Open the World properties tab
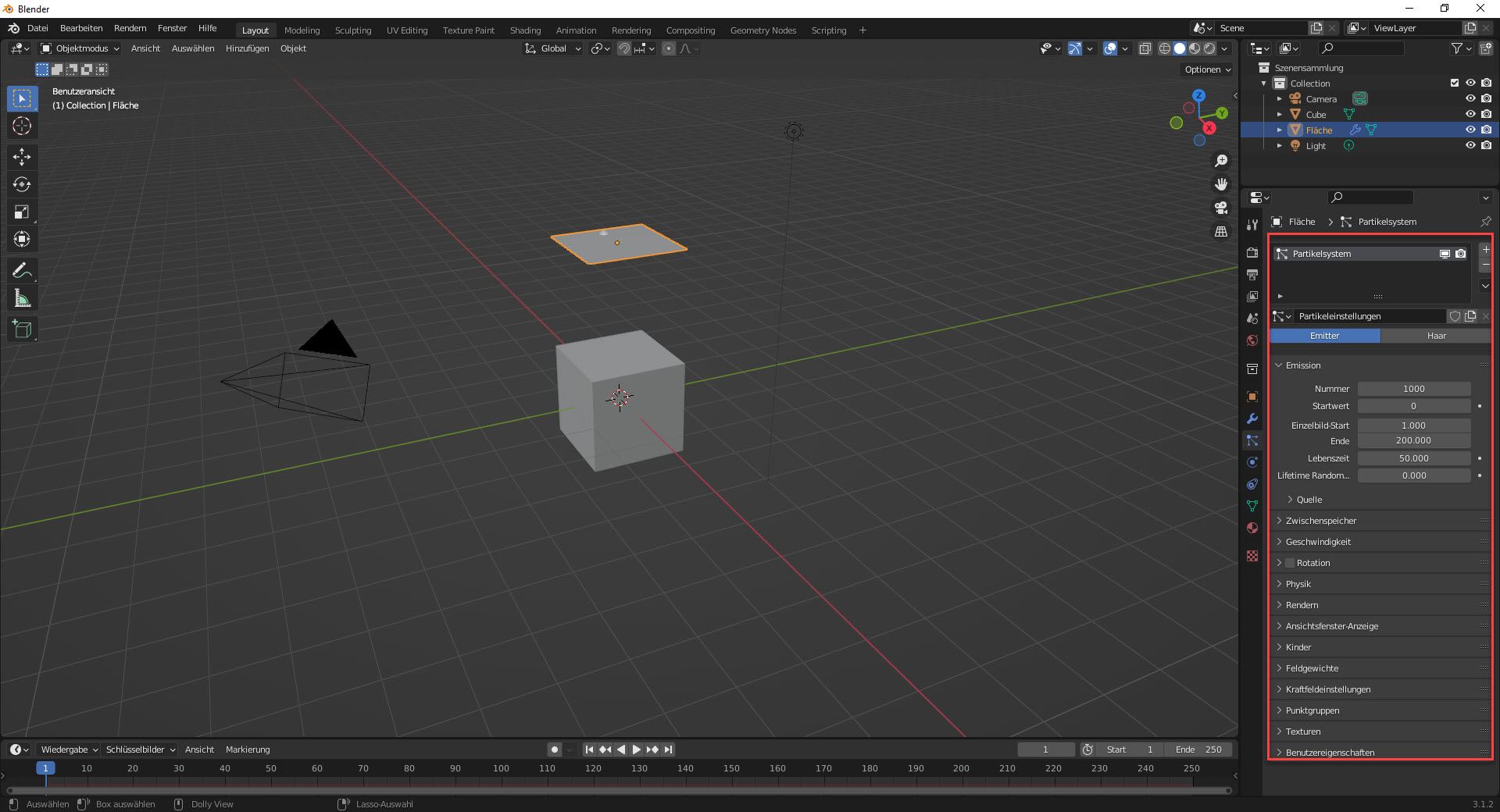The width and height of the screenshot is (1500, 812). (x=1252, y=340)
